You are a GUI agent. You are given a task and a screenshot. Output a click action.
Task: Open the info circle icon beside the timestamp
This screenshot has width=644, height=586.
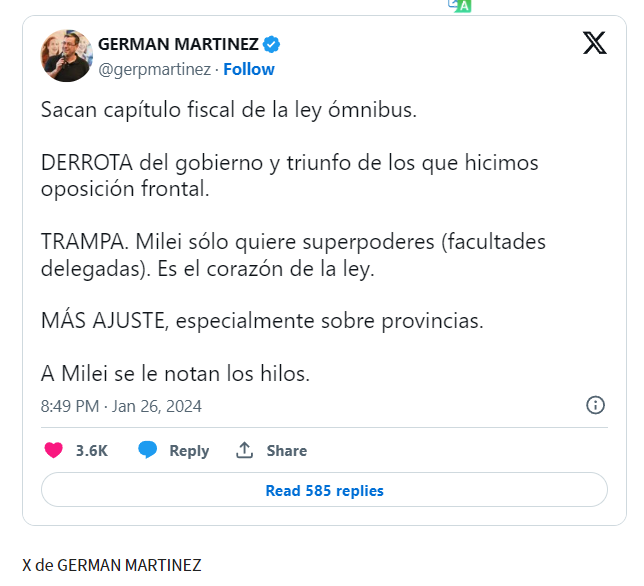[595, 405]
